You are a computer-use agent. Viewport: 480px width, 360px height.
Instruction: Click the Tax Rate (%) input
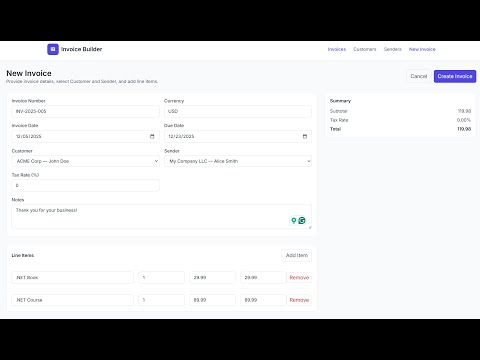point(85,185)
